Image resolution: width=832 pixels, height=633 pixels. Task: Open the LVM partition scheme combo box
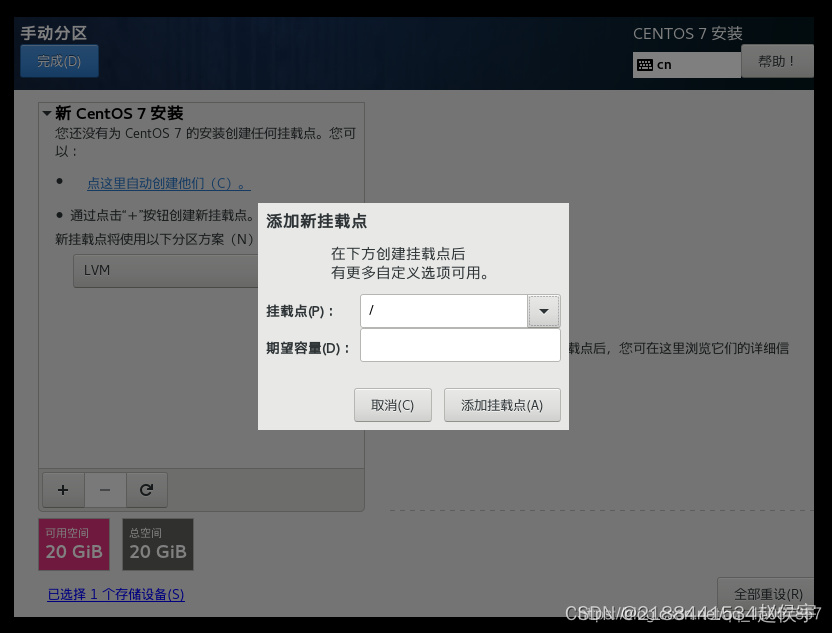[x=166, y=271]
